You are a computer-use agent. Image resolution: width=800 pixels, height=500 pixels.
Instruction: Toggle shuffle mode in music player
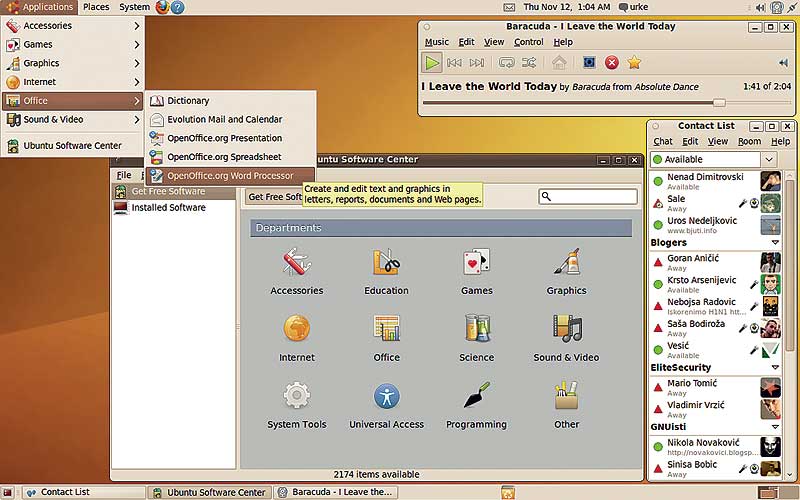(529, 63)
